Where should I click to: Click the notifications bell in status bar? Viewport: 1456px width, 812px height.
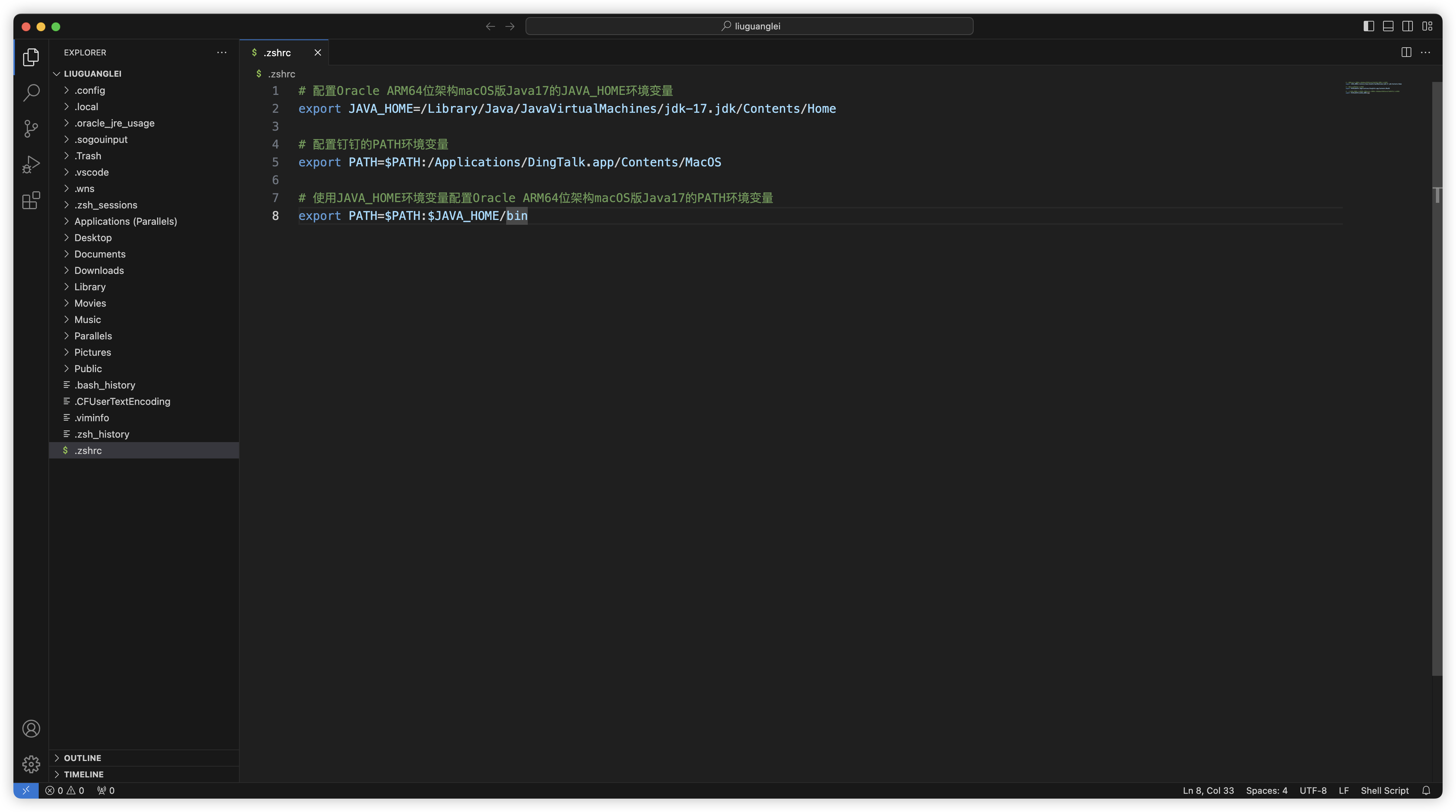(1426, 790)
